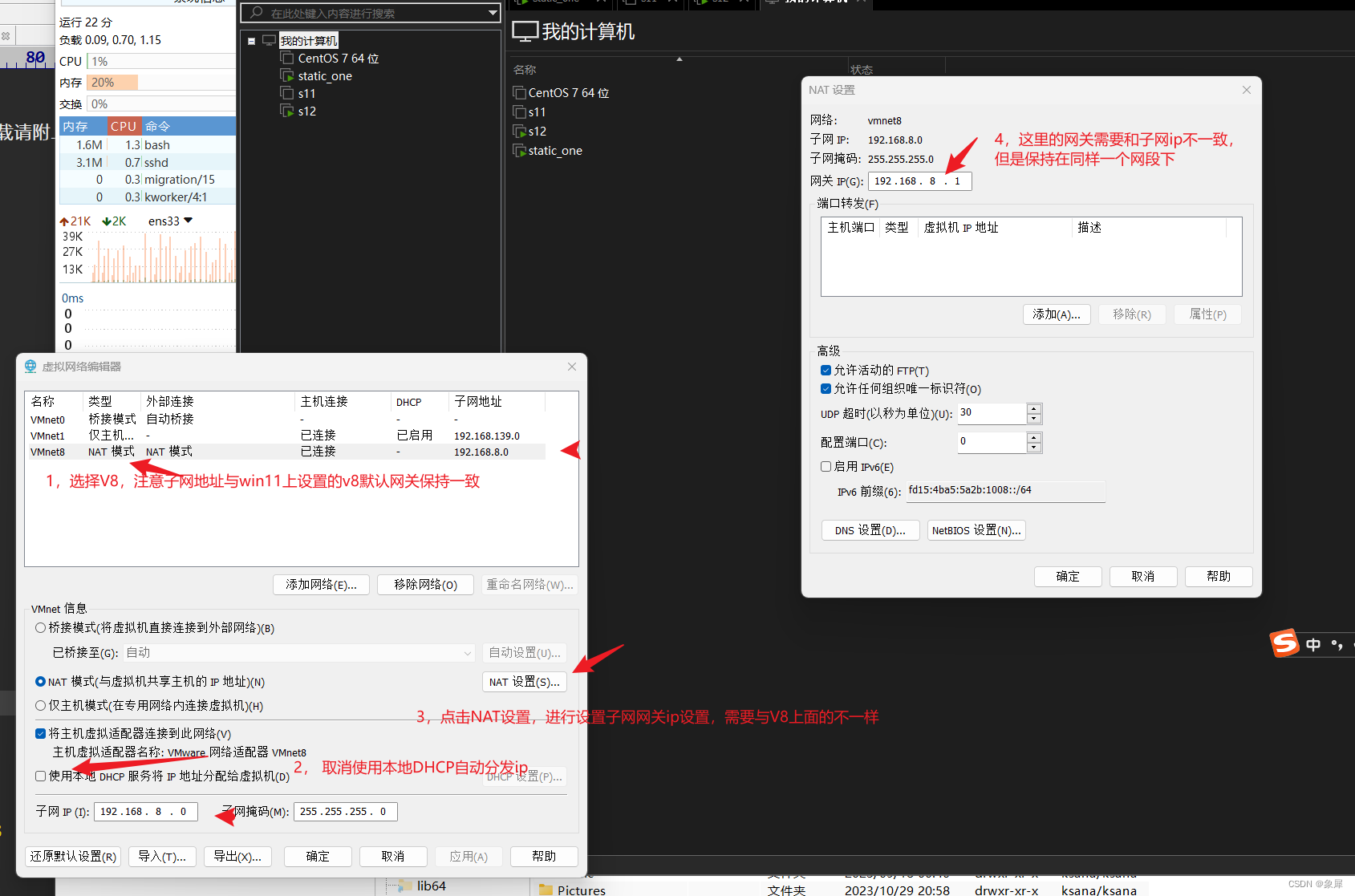Toggle 使用本地 DHCP 服务 checkbox

point(40,776)
